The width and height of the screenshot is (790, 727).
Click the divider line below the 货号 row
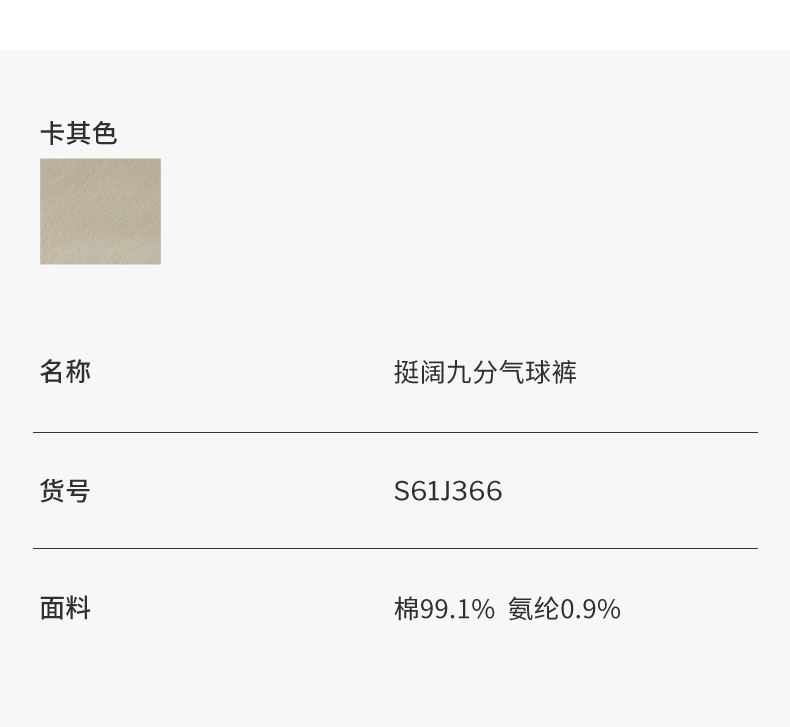point(395,549)
